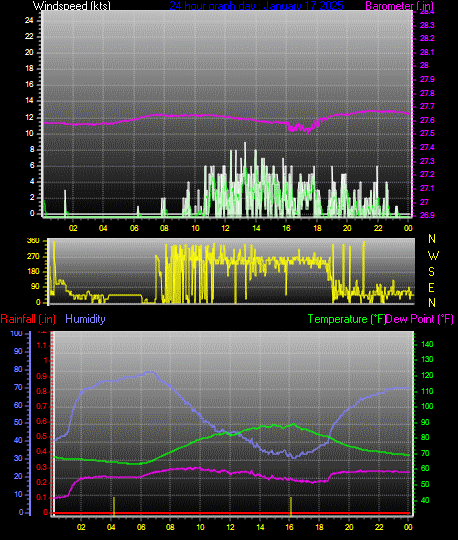Click the barometer dip near hour 17
458x540 pixels.
coord(300,127)
